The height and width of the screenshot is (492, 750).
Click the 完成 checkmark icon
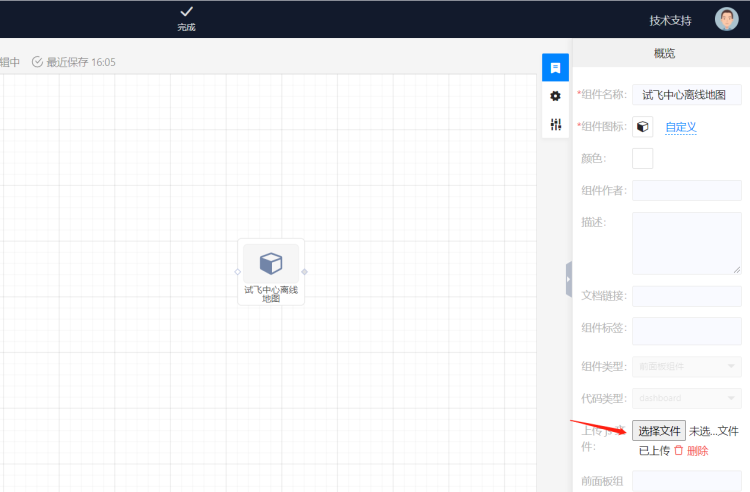[186, 11]
